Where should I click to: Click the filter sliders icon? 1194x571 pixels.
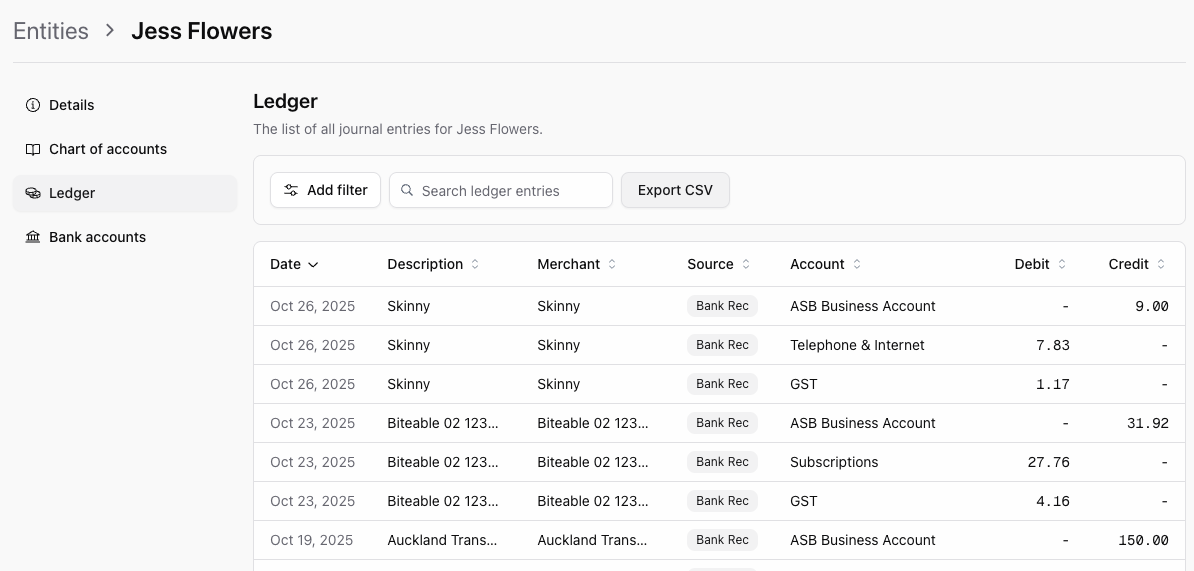point(291,190)
